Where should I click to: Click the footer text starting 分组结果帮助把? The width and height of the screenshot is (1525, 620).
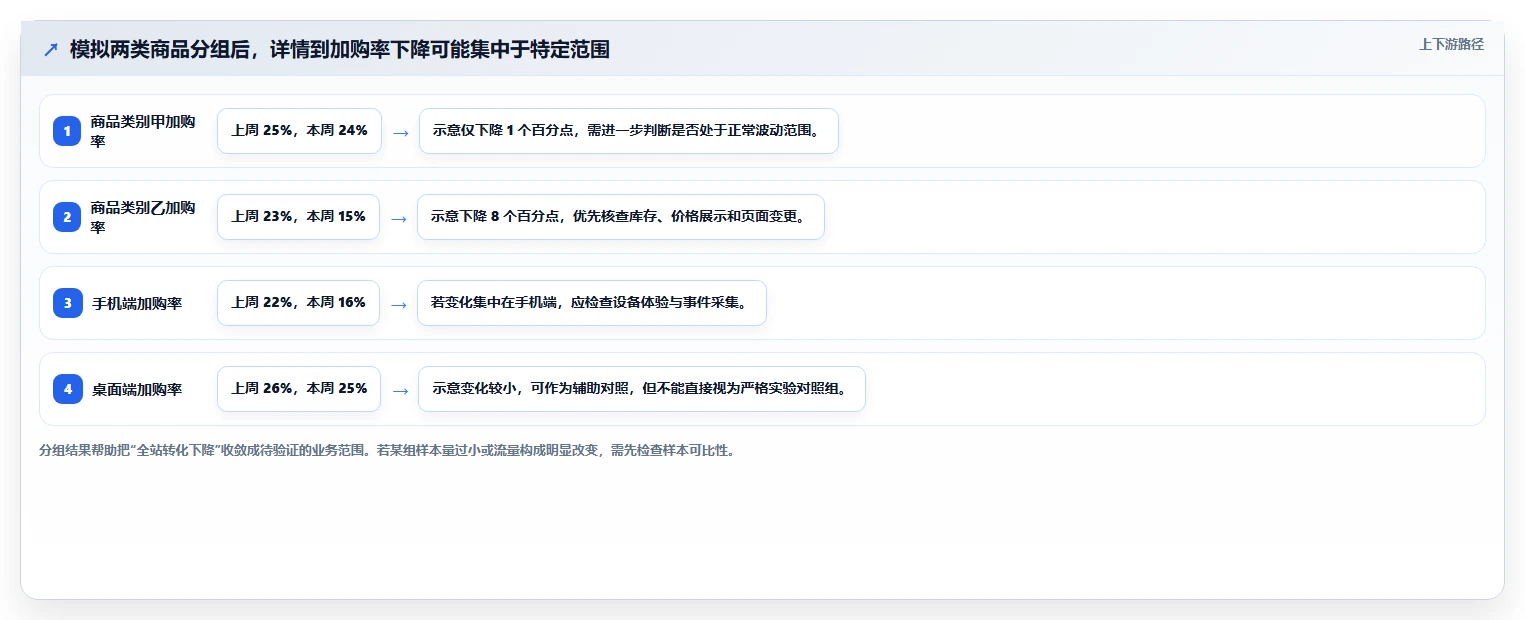[x=388, y=451]
